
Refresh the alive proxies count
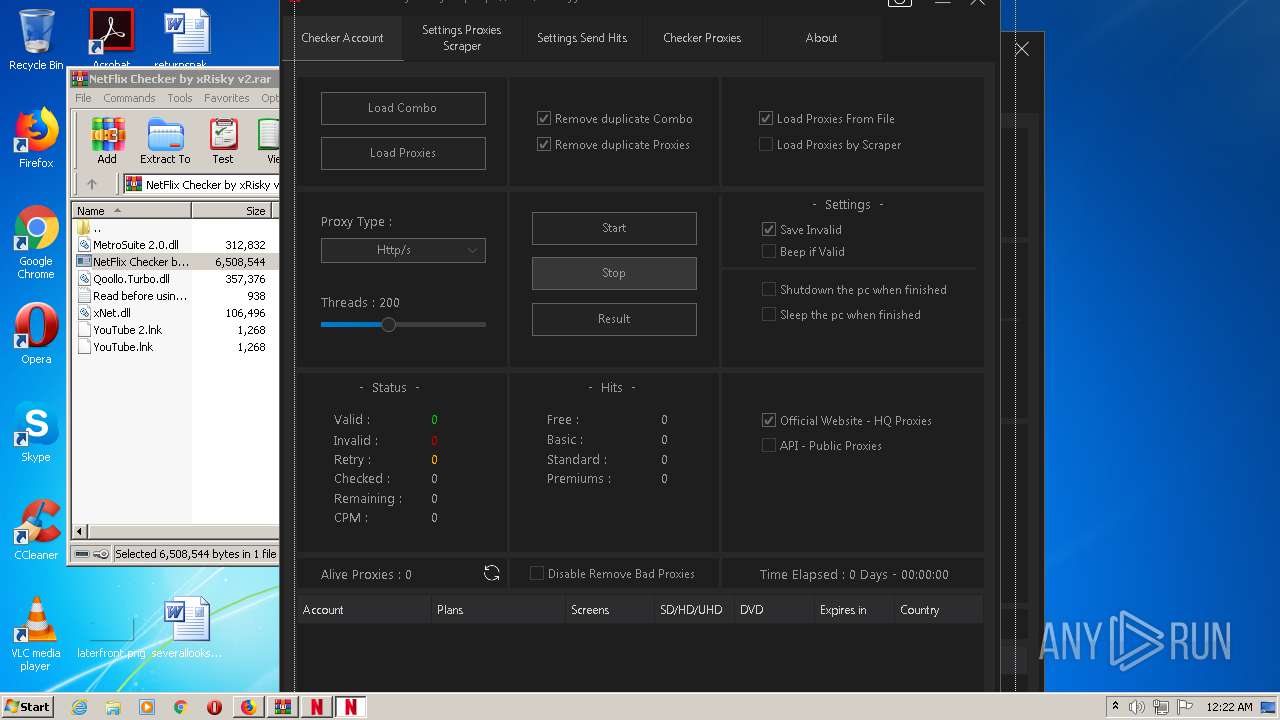pos(491,573)
